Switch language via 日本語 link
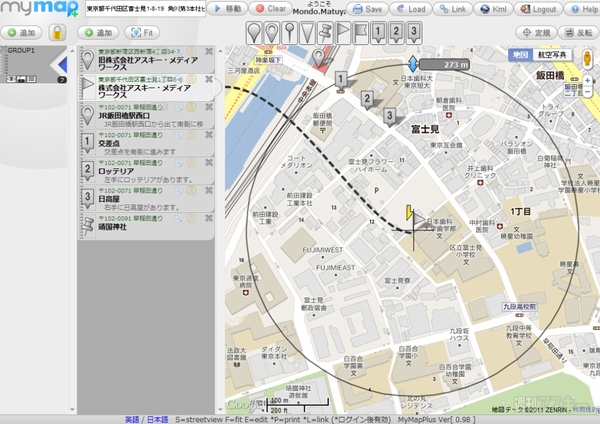 point(158,419)
